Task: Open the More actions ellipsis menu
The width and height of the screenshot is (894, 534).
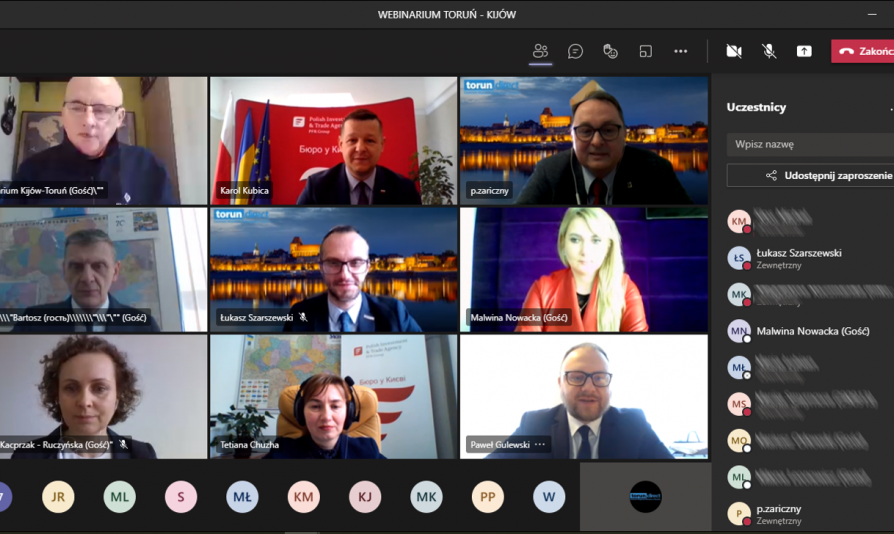Action: point(680,51)
